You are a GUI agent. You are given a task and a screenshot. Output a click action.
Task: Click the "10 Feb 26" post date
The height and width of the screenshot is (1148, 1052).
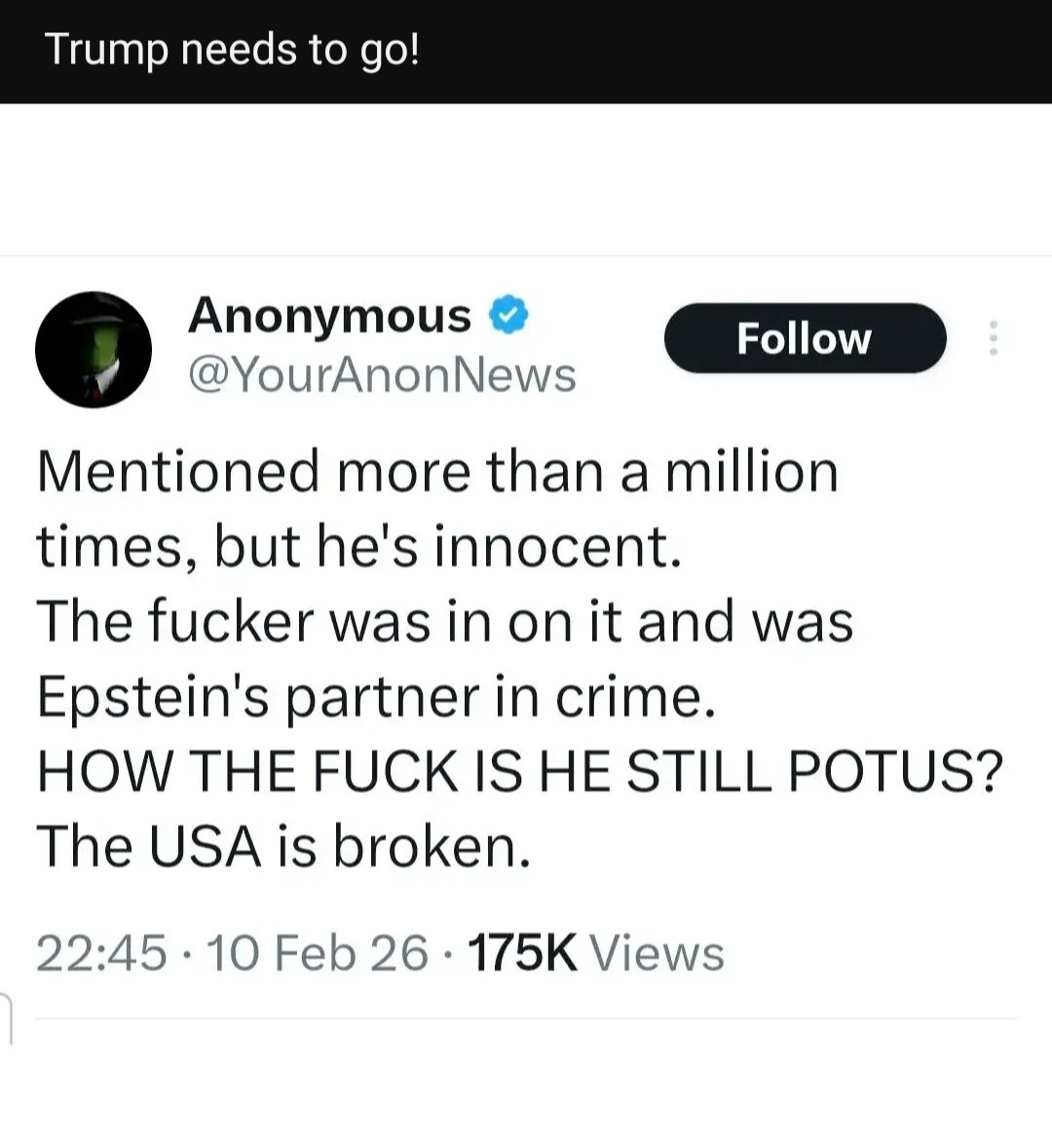(x=318, y=952)
